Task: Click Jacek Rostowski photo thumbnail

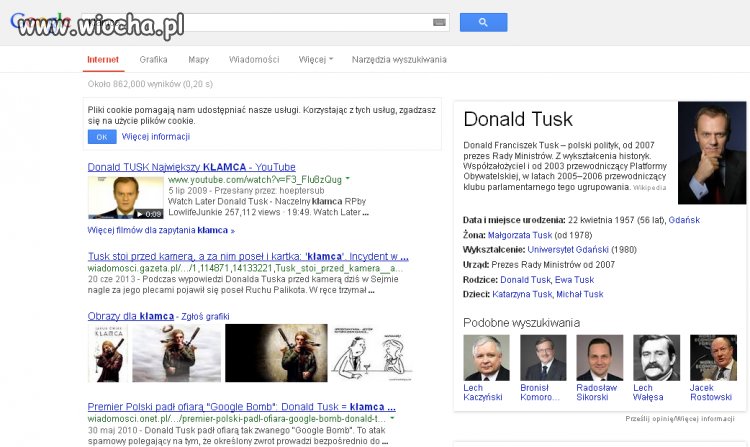Action: pyautogui.click(x=713, y=358)
